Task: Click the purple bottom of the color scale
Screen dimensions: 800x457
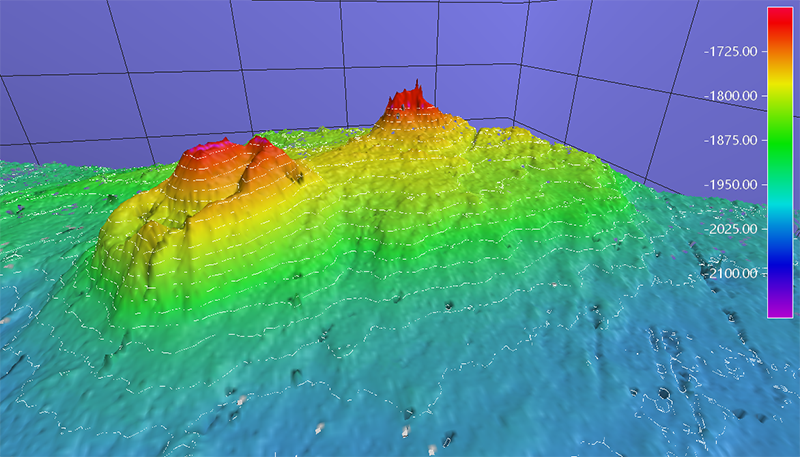Action: pos(780,308)
